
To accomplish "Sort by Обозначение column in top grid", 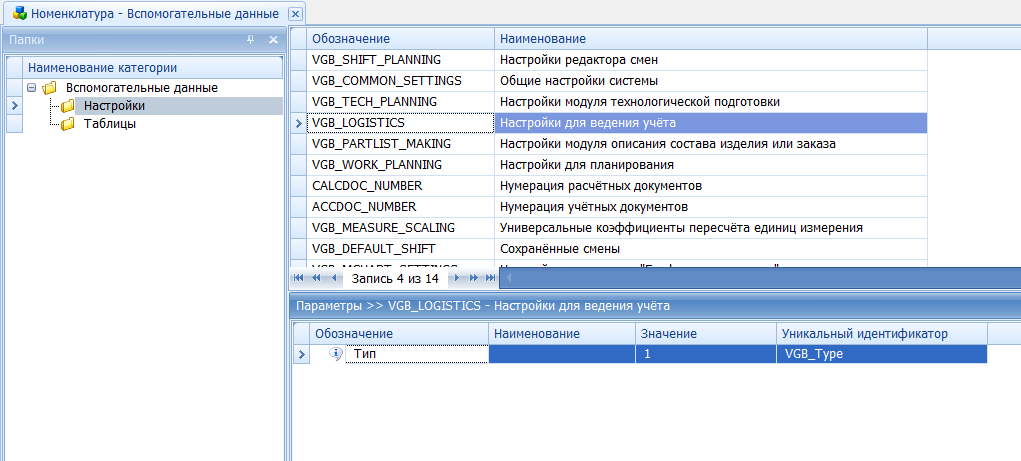I will pos(400,38).
